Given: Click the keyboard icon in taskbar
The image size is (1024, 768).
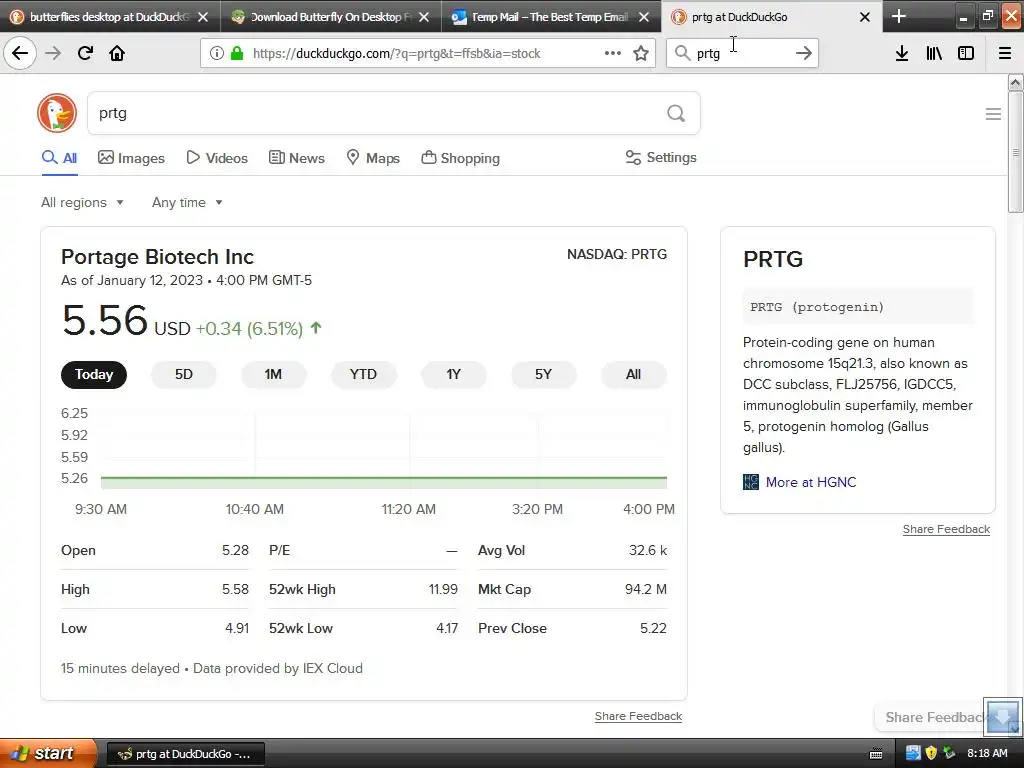Looking at the screenshot, I should pos(876,754).
